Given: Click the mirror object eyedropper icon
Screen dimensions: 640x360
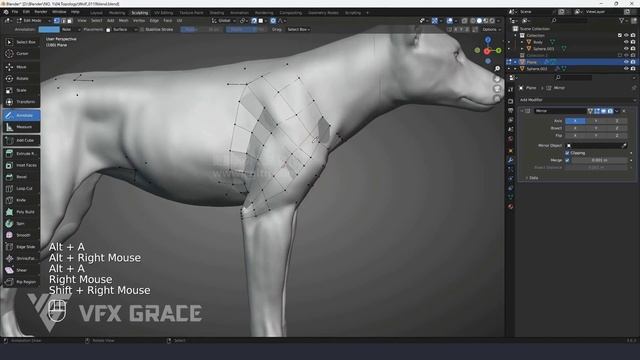Looking at the screenshot, I should point(624,145).
